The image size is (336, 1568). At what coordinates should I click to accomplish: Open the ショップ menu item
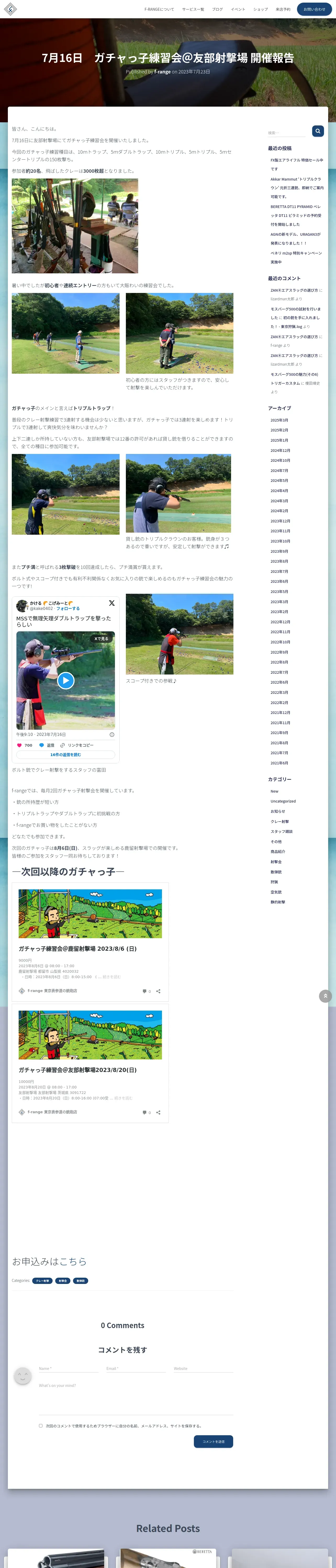[x=260, y=9]
